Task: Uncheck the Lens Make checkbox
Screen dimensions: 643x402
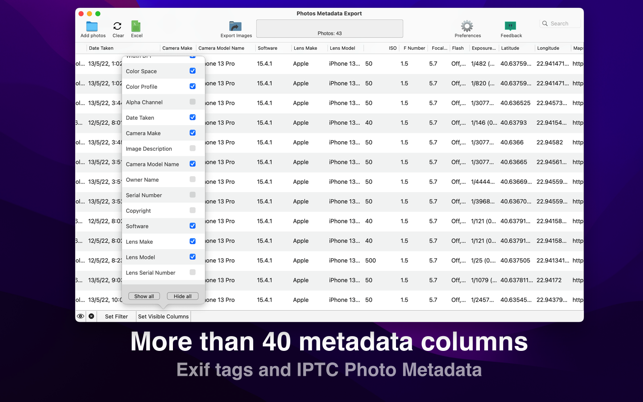Action: coord(192,241)
